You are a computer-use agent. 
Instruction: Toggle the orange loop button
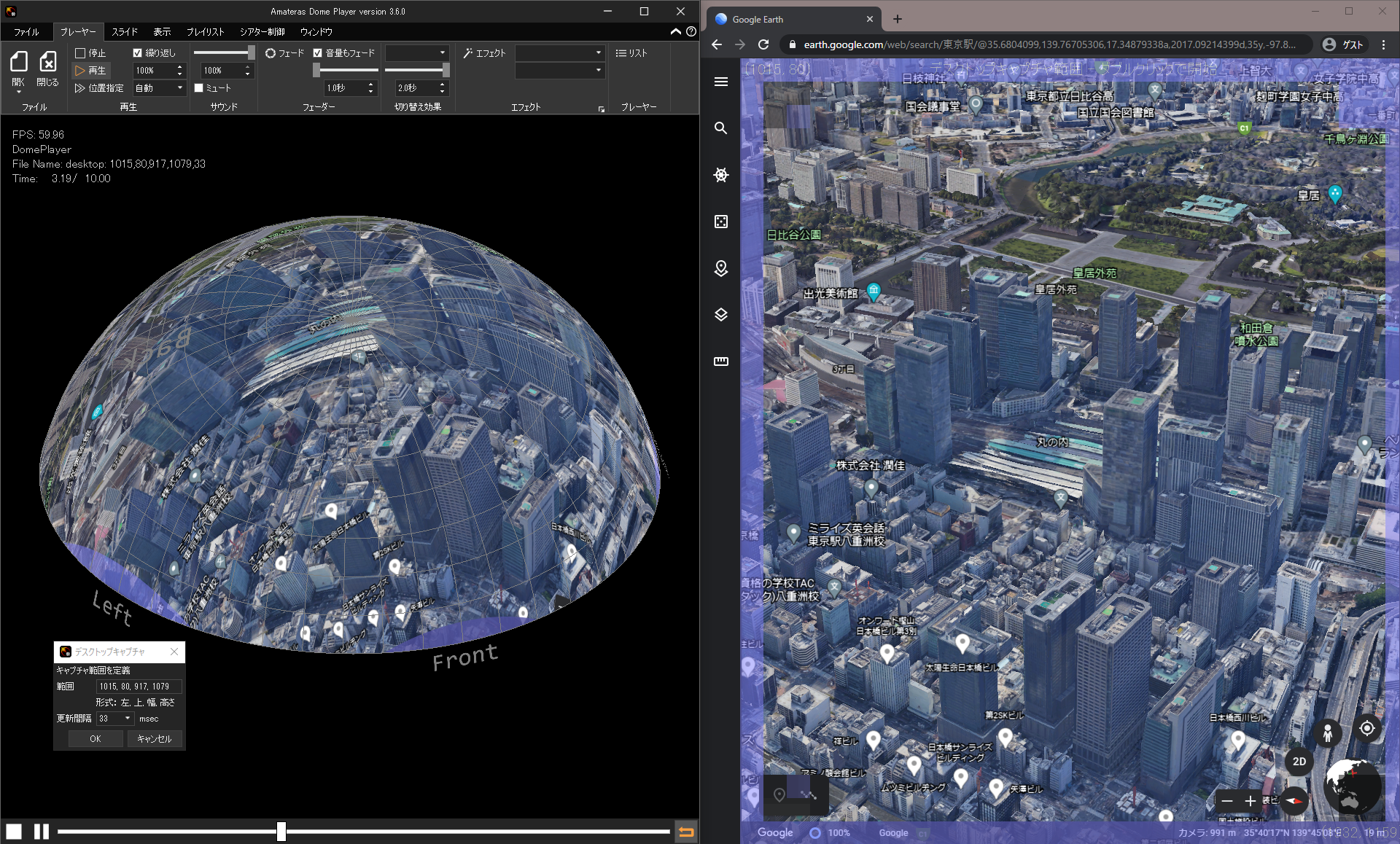pos(686,831)
